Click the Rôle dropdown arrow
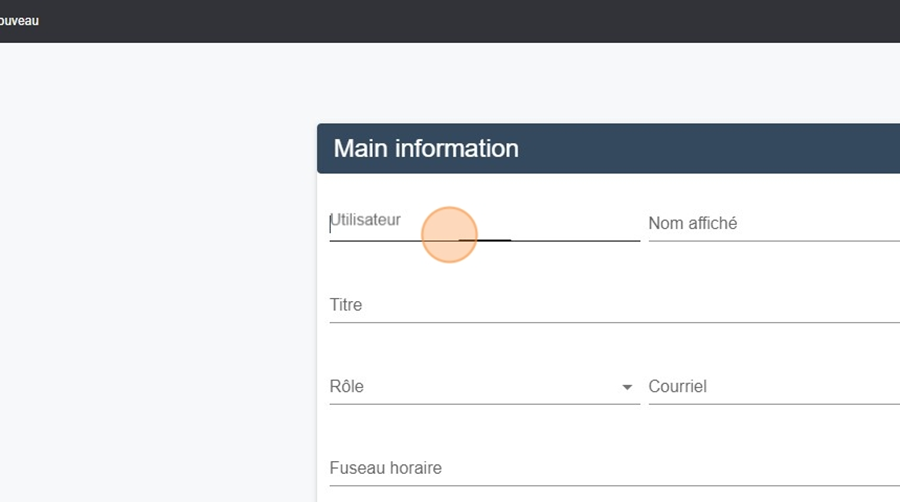The image size is (900, 502). 627,387
